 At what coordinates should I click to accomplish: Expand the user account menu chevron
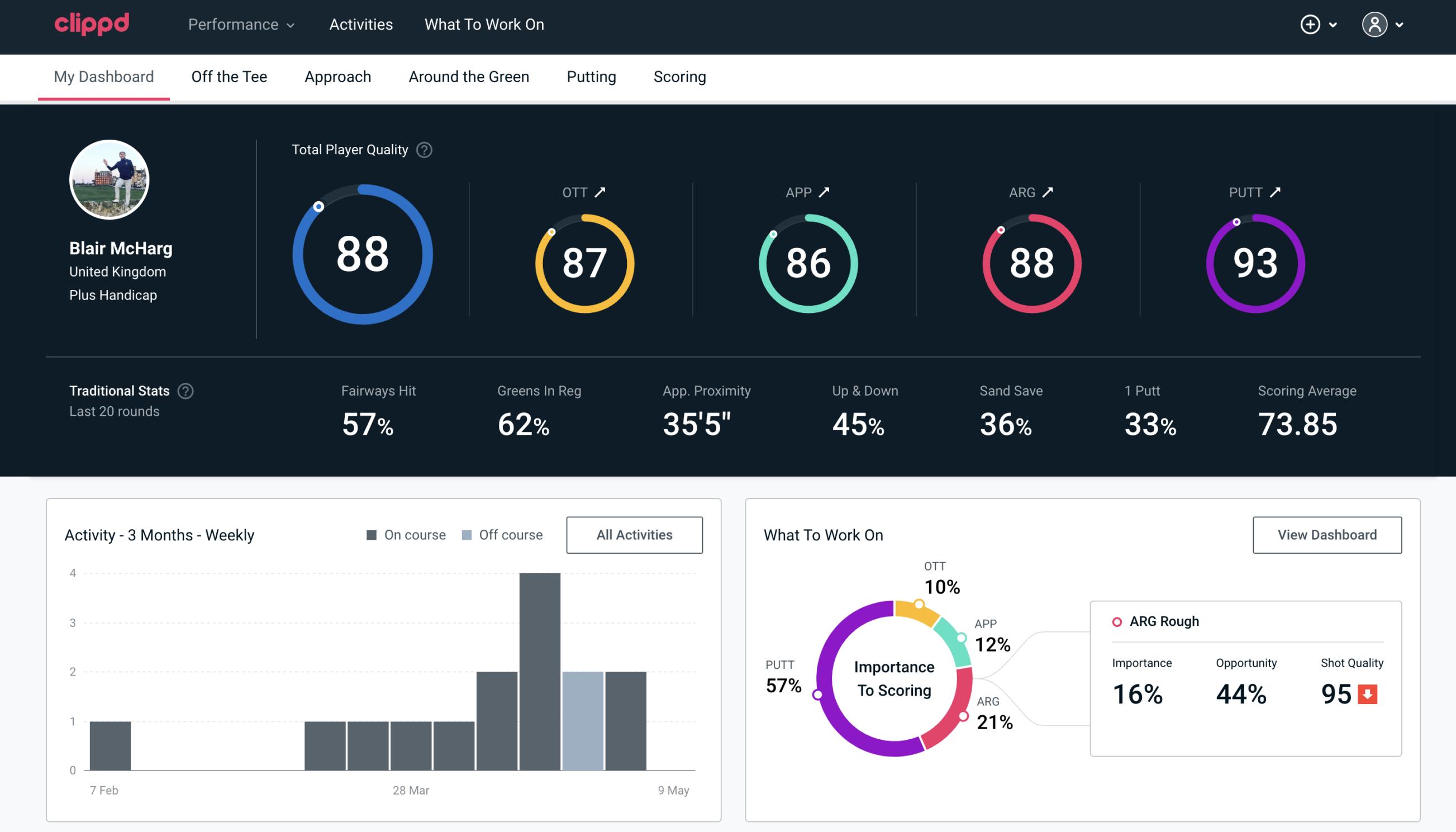pos(1402,25)
